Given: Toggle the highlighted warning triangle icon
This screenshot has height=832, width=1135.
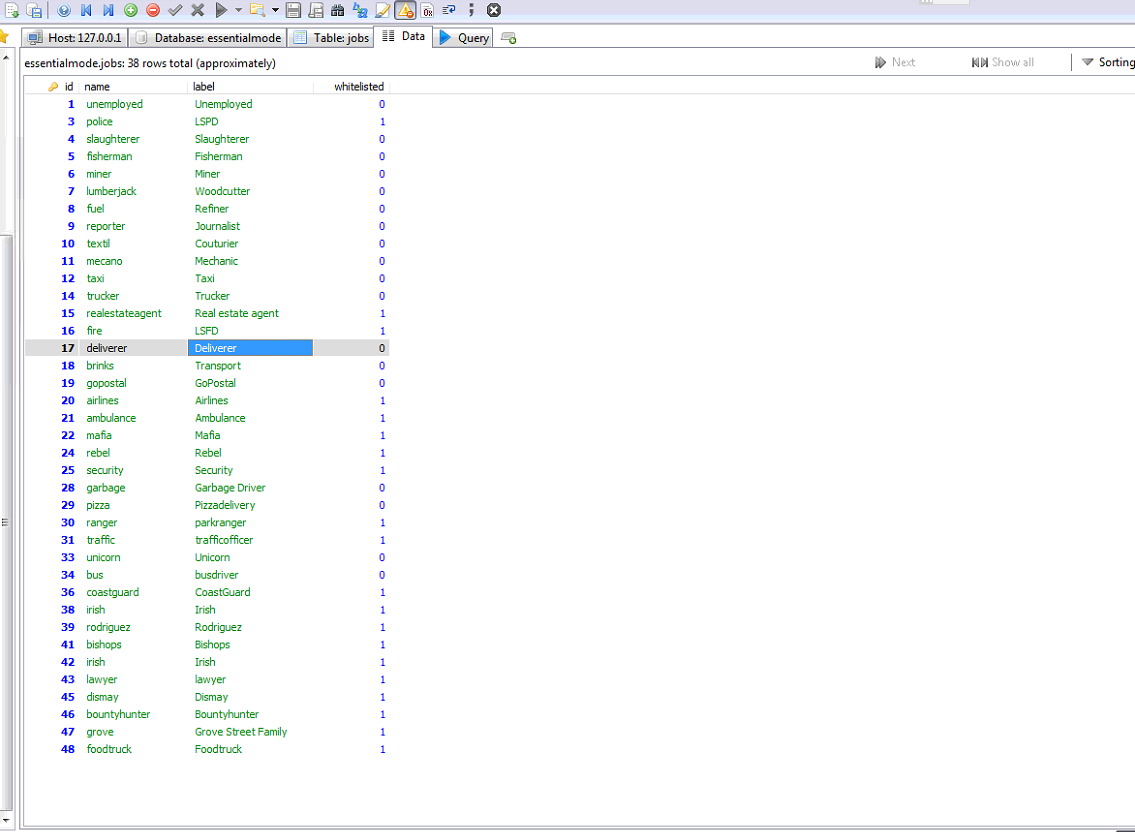Looking at the screenshot, I should click(x=405, y=10).
